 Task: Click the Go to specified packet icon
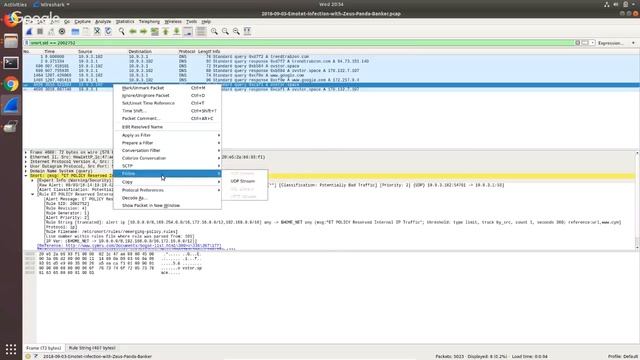pos(155,31)
